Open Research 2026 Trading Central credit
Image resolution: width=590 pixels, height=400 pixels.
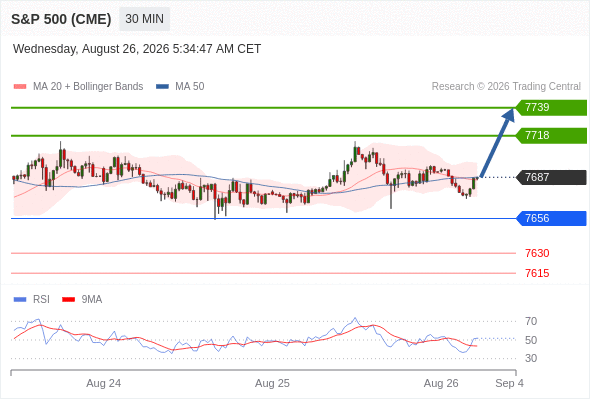506,87
